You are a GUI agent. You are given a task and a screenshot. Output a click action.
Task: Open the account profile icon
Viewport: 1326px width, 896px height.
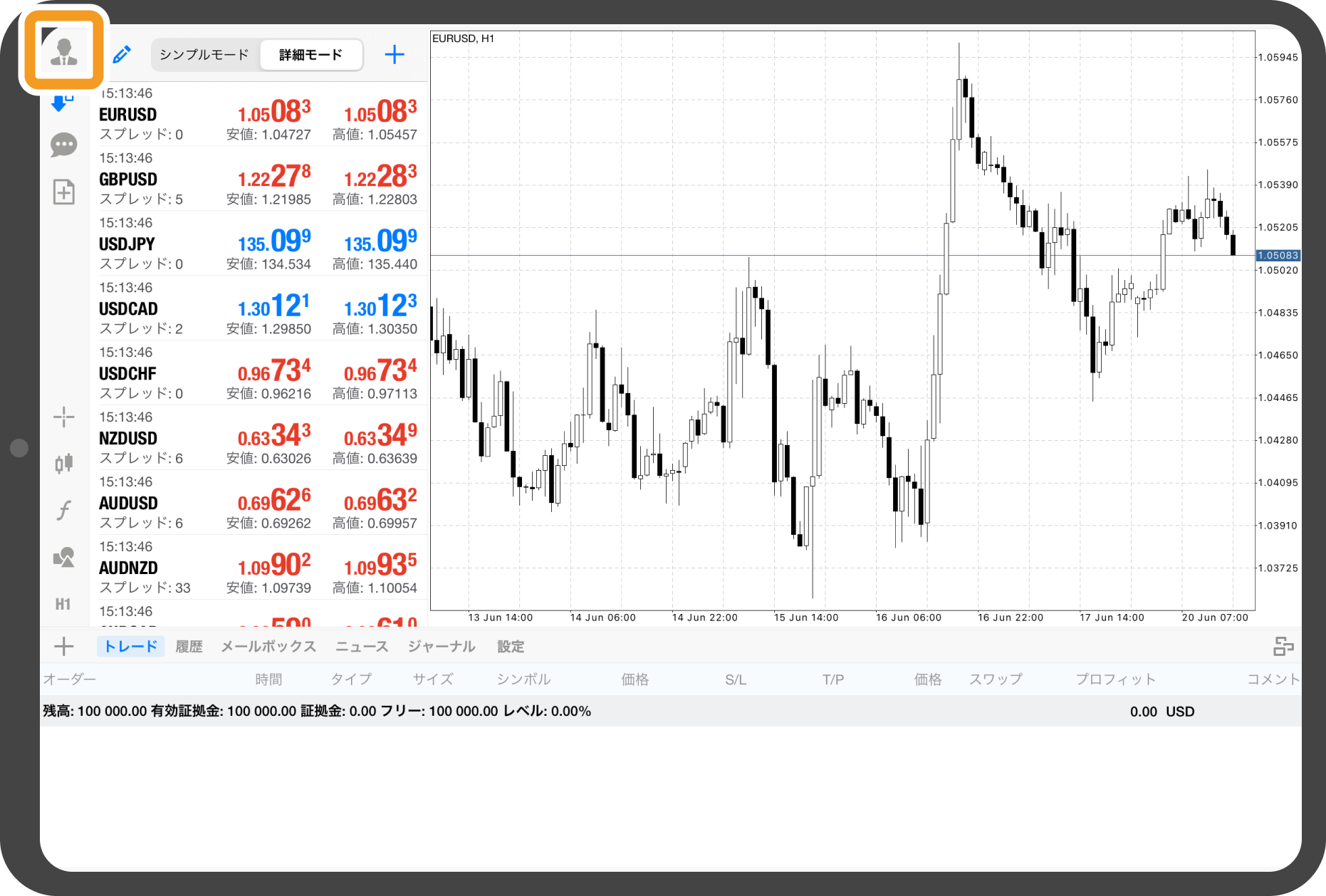tap(64, 51)
